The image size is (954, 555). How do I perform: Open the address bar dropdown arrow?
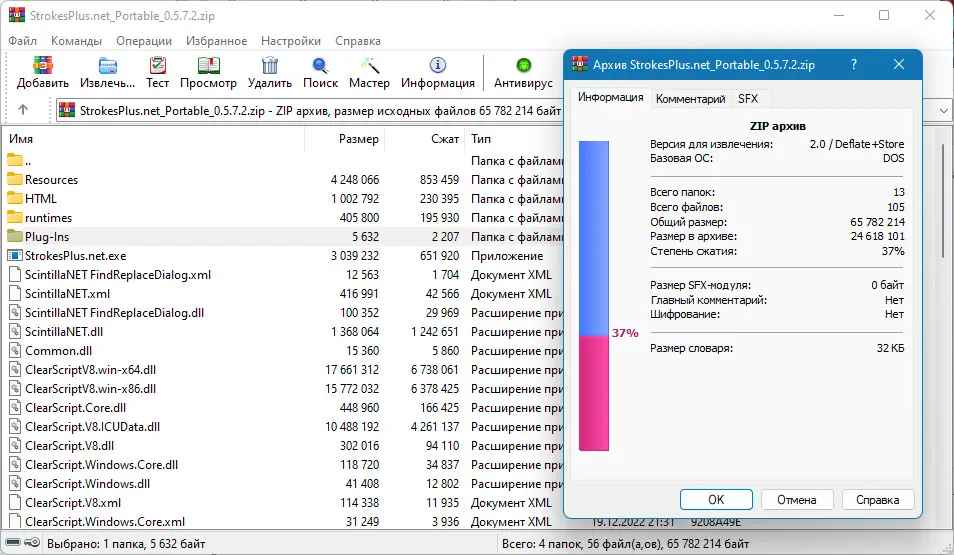coord(944,111)
